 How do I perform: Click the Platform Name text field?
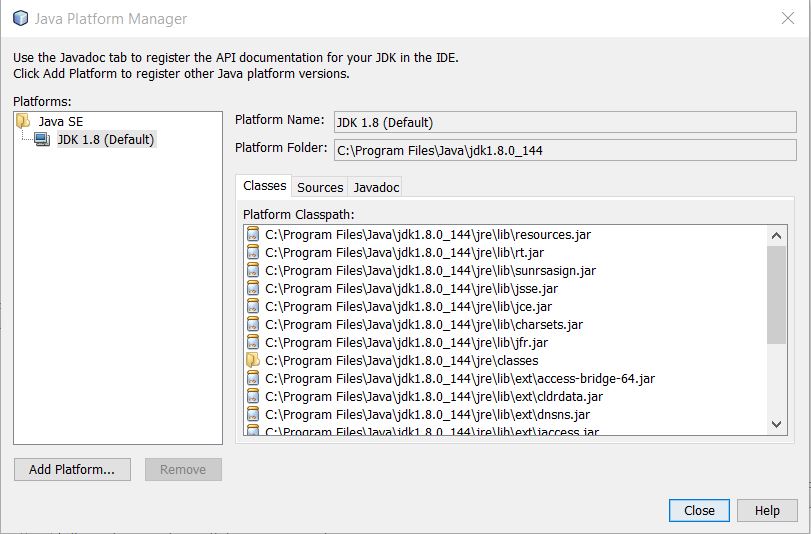click(x=565, y=122)
